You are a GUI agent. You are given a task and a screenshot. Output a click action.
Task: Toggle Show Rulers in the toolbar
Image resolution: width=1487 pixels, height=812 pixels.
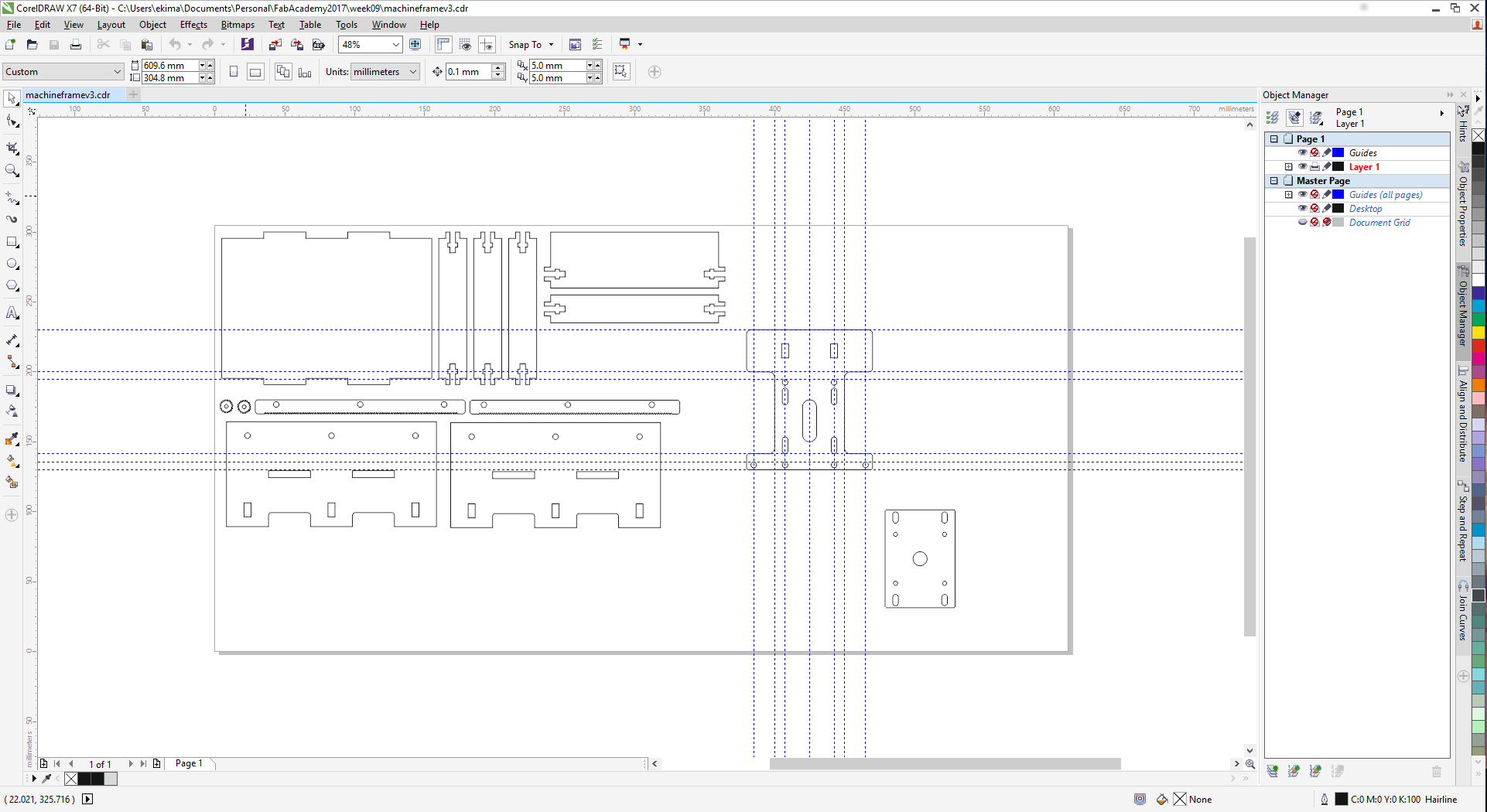[x=443, y=44]
